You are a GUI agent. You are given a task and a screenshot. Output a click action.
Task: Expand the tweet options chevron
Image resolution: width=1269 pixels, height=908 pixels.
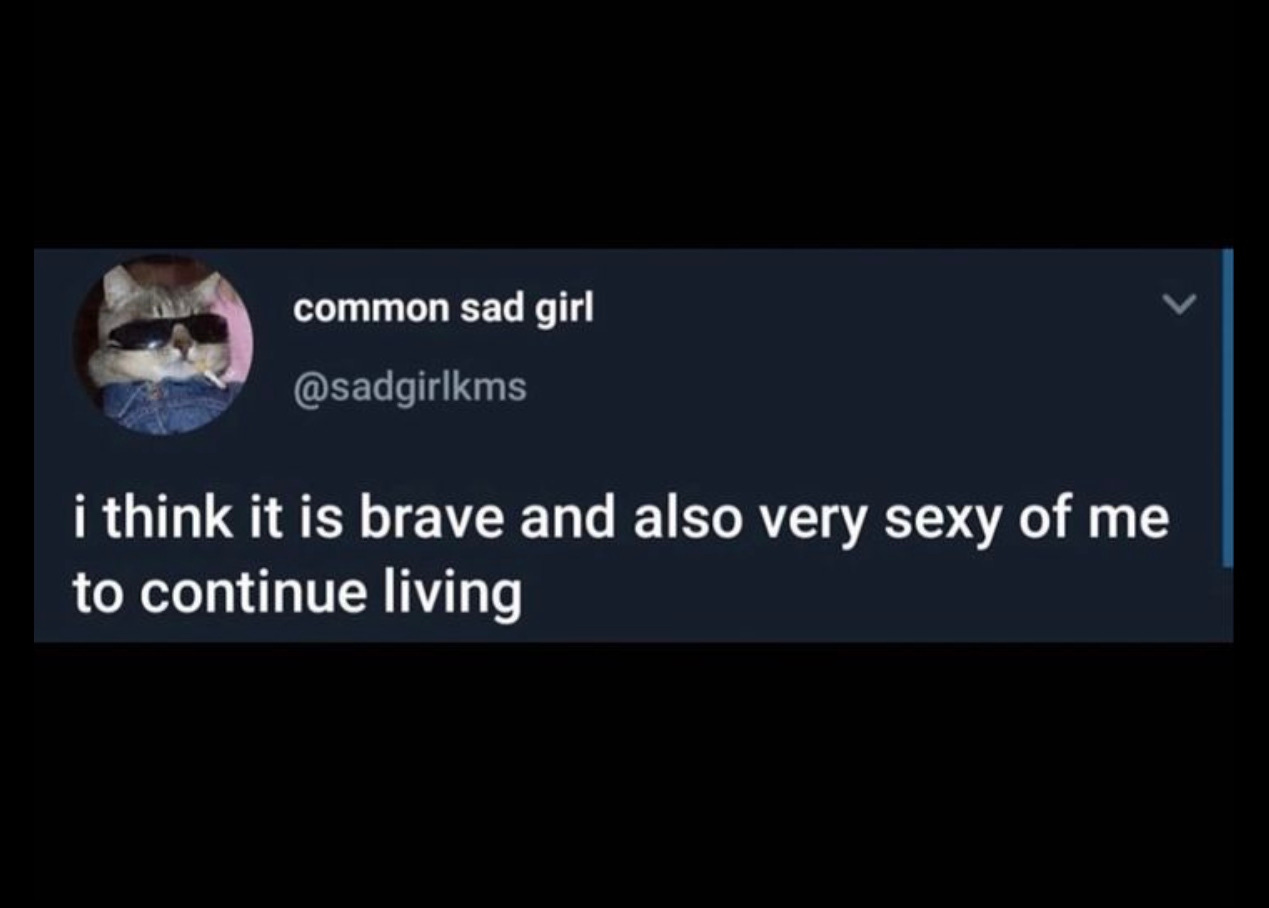coord(1179,302)
